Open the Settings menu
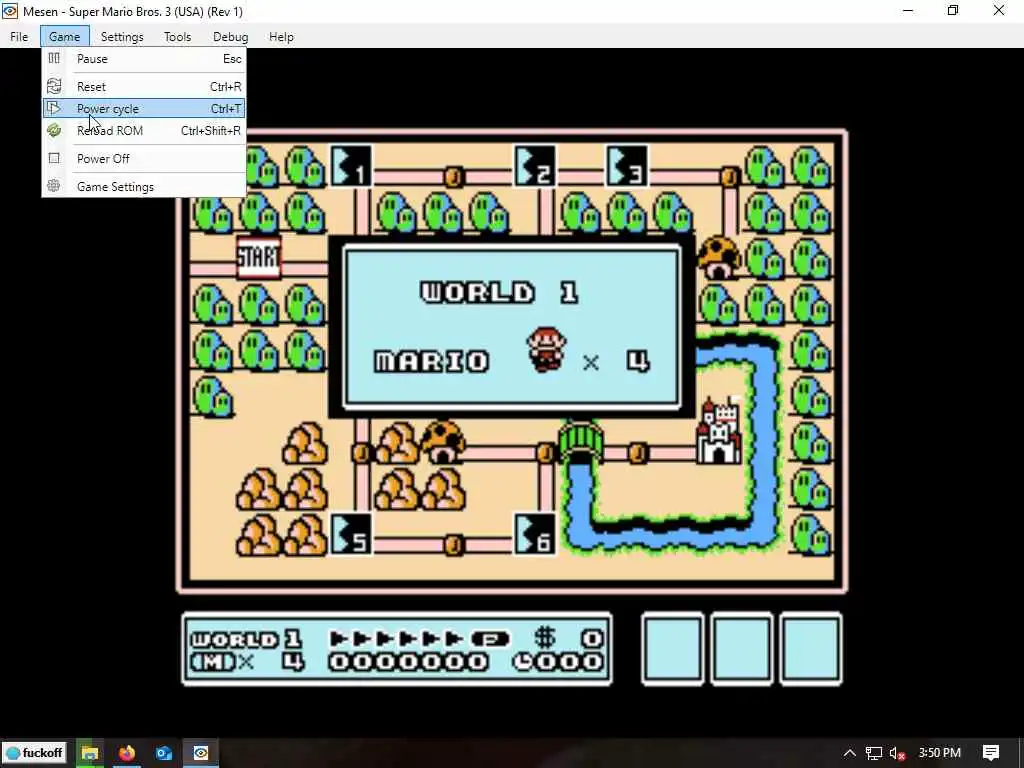 (122, 37)
